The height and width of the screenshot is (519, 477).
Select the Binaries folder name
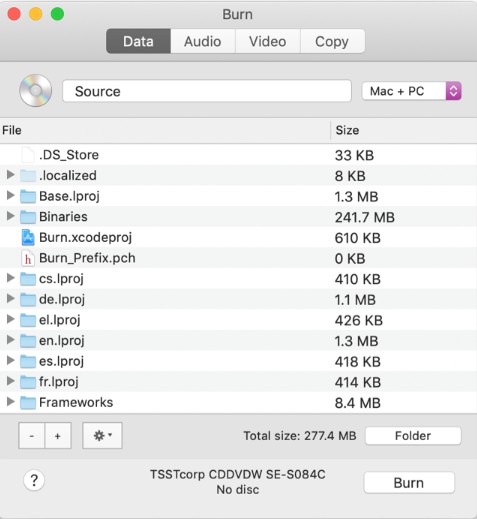point(63,217)
